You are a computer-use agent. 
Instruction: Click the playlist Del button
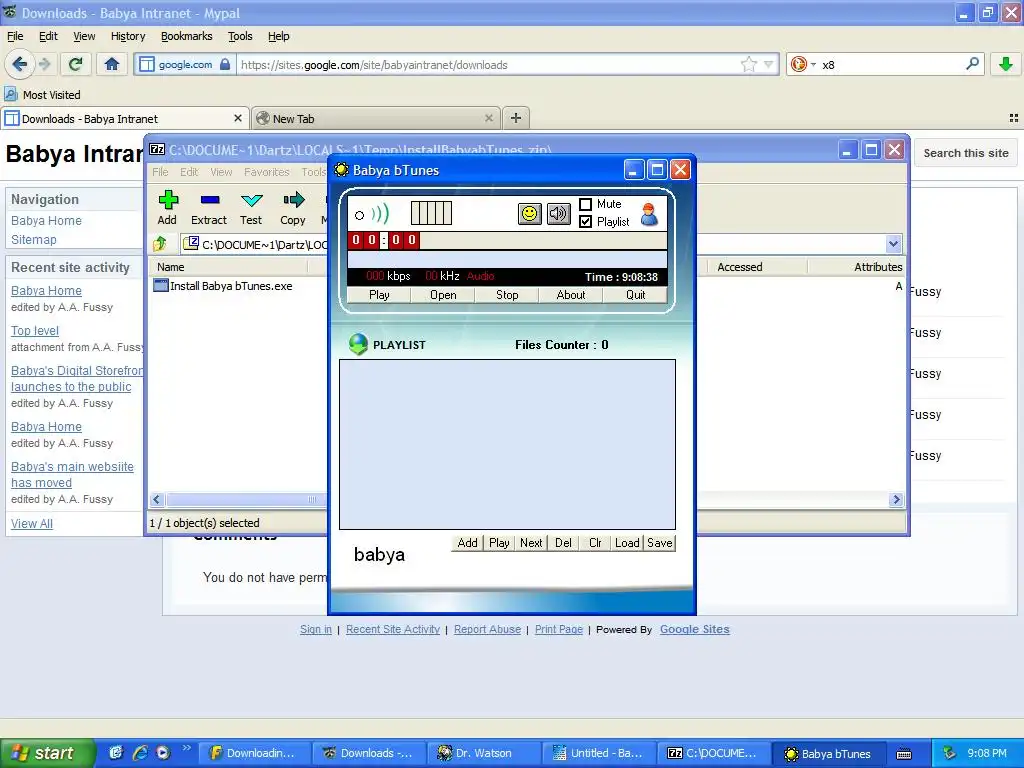tap(563, 543)
